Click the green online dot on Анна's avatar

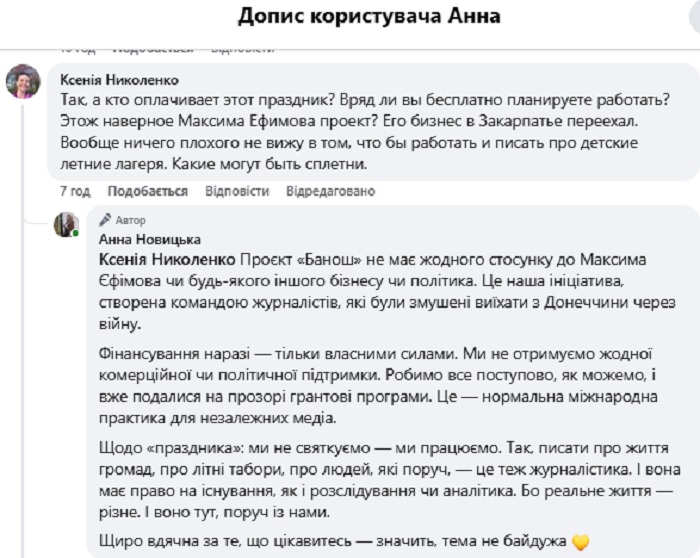(x=76, y=233)
